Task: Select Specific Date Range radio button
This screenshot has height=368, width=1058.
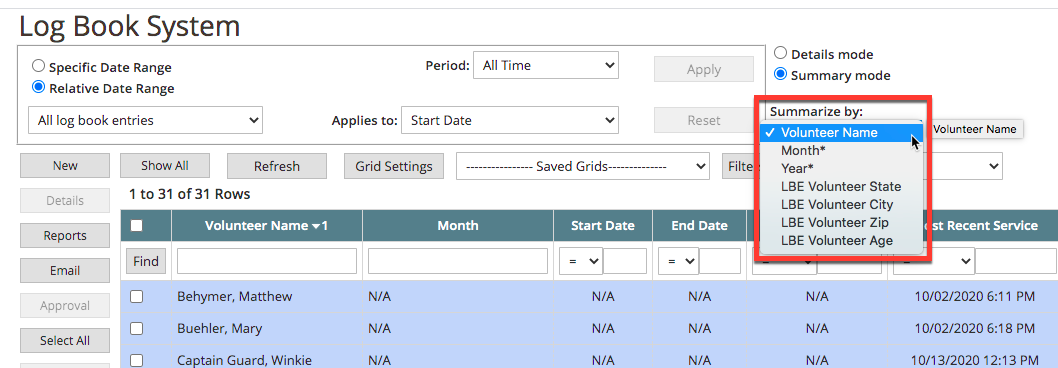Action: tap(38, 66)
